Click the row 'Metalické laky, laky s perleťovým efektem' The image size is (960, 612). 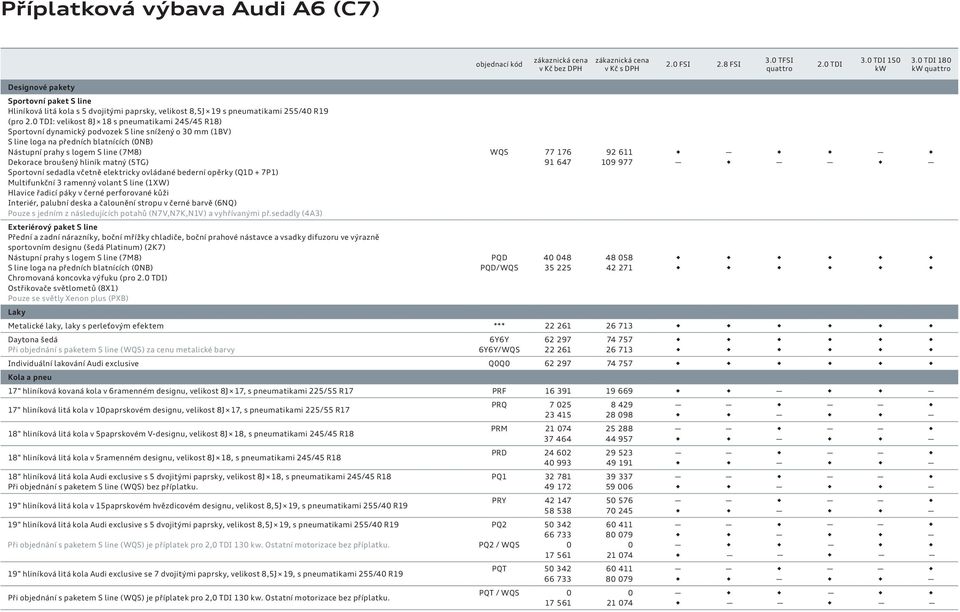[479, 326]
